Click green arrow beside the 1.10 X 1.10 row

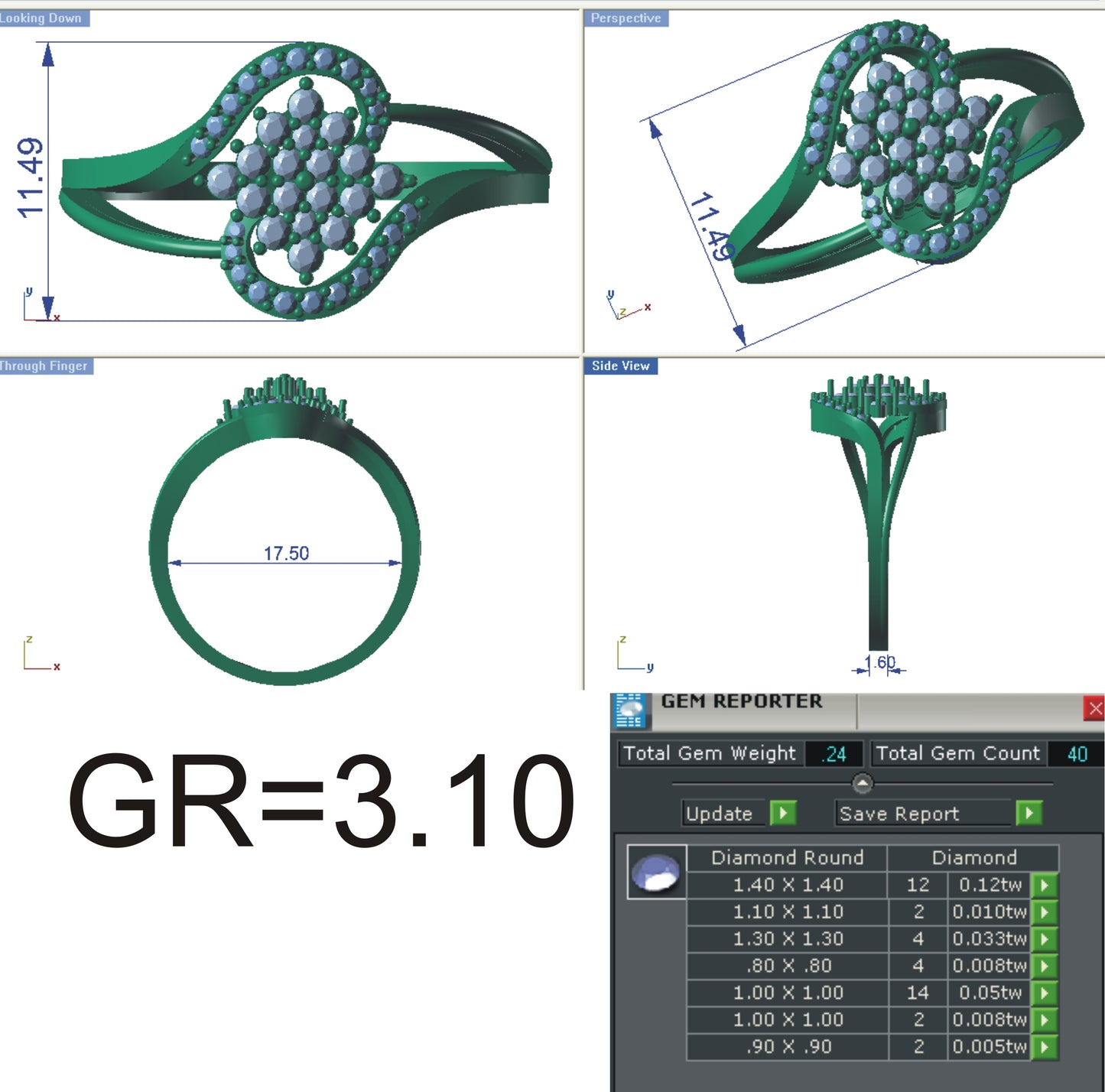(1044, 912)
